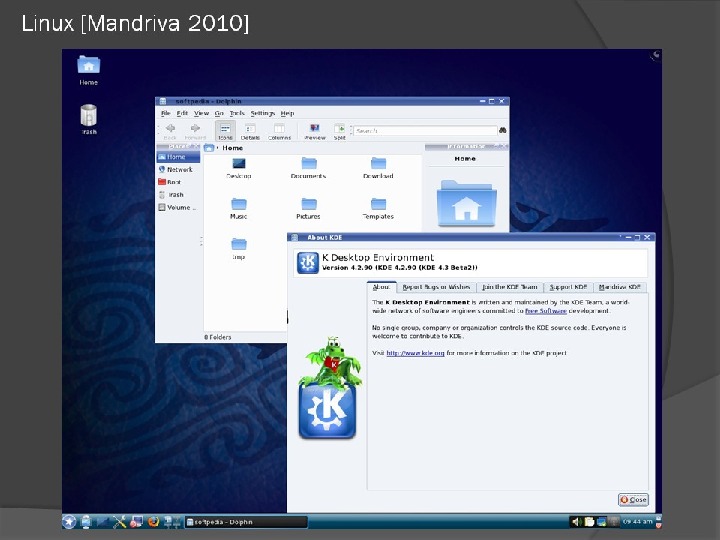The height and width of the screenshot is (540, 720).
Task: Click the KDE logo icon in header
Action: [308, 263]
